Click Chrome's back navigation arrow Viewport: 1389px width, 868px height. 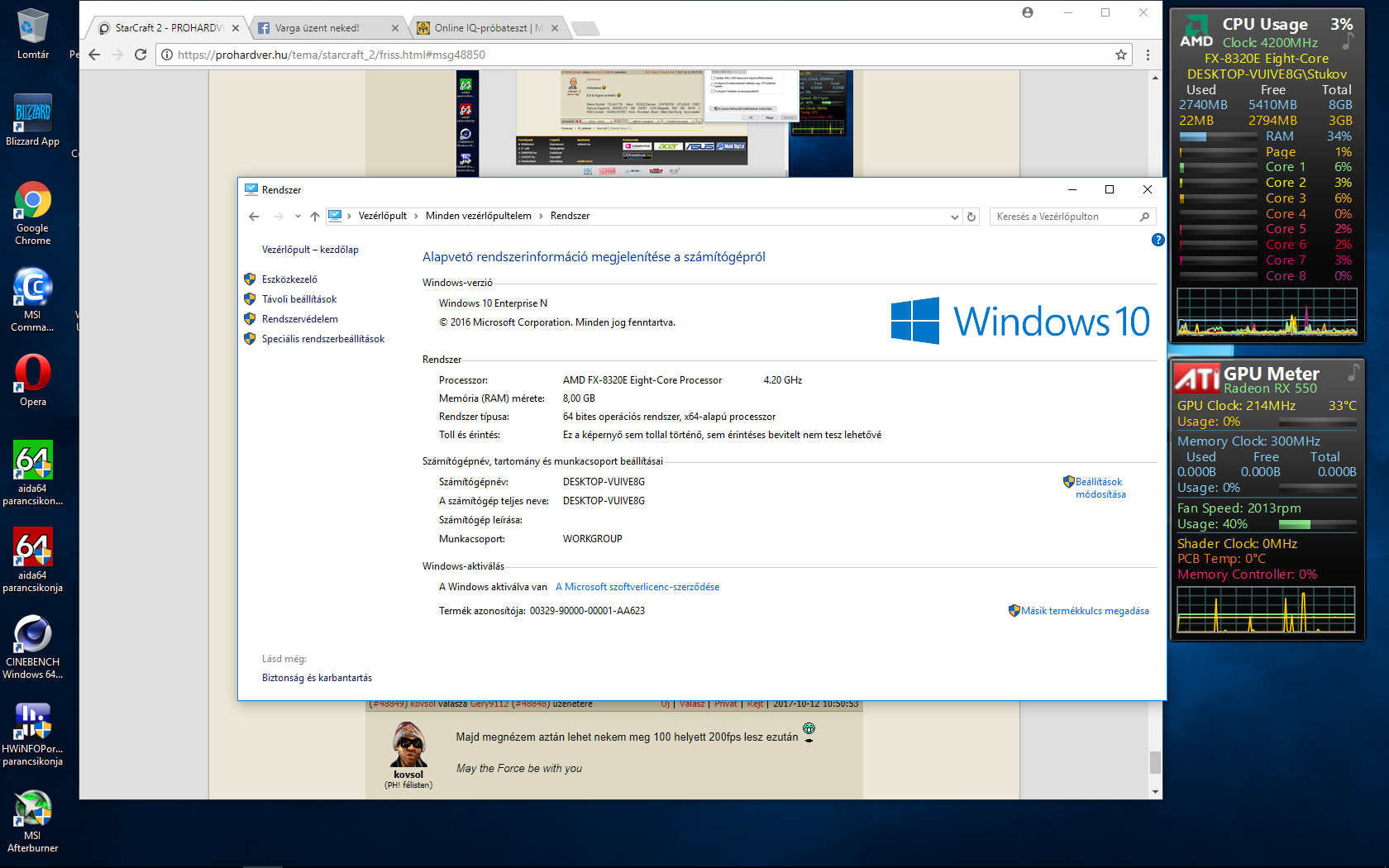coord(94,55)
